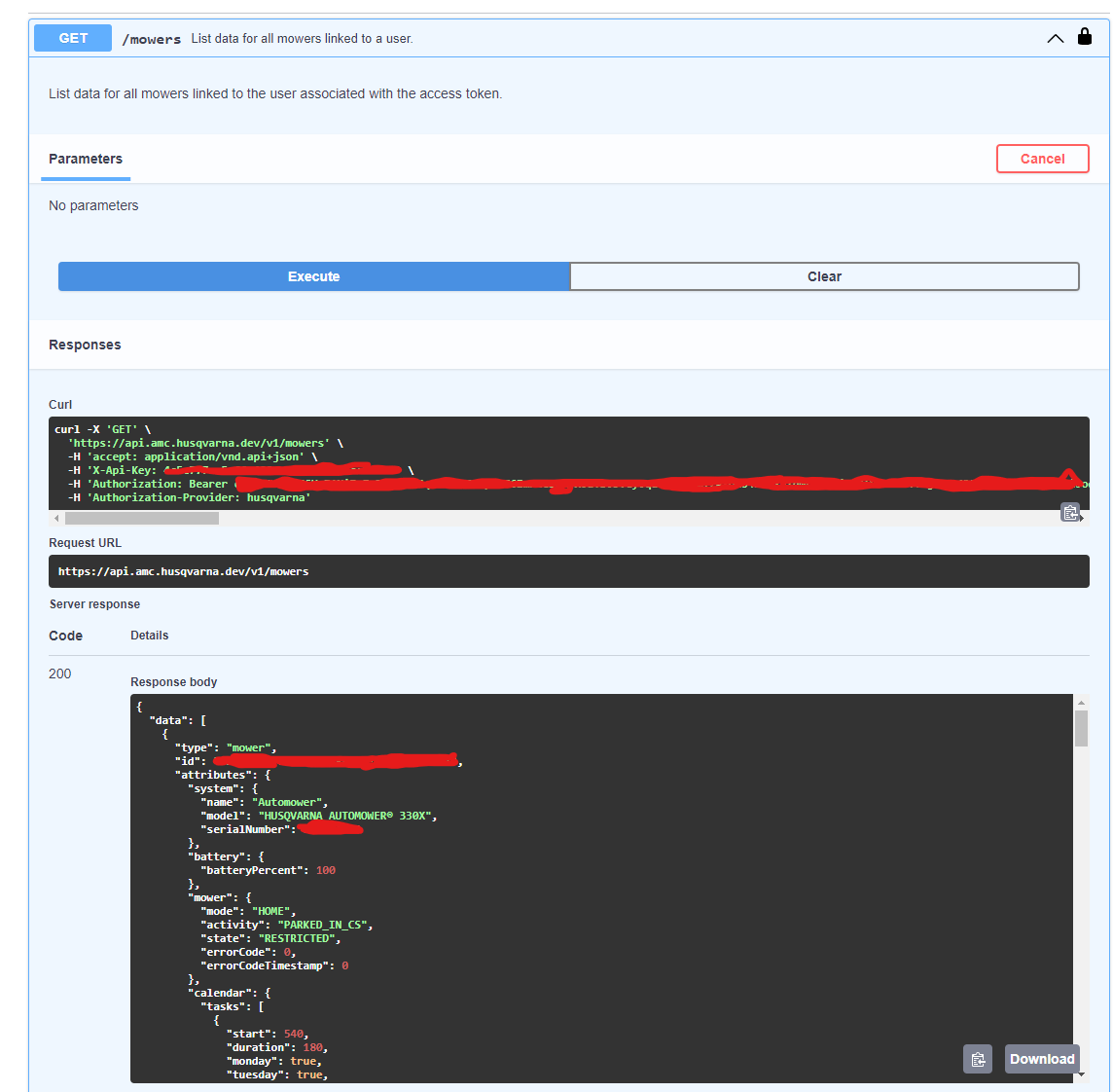This screenshot has height=1092, width=1113.
Task: Click the curl box horizontal scrollbar thumb
Action: (141, 519)
